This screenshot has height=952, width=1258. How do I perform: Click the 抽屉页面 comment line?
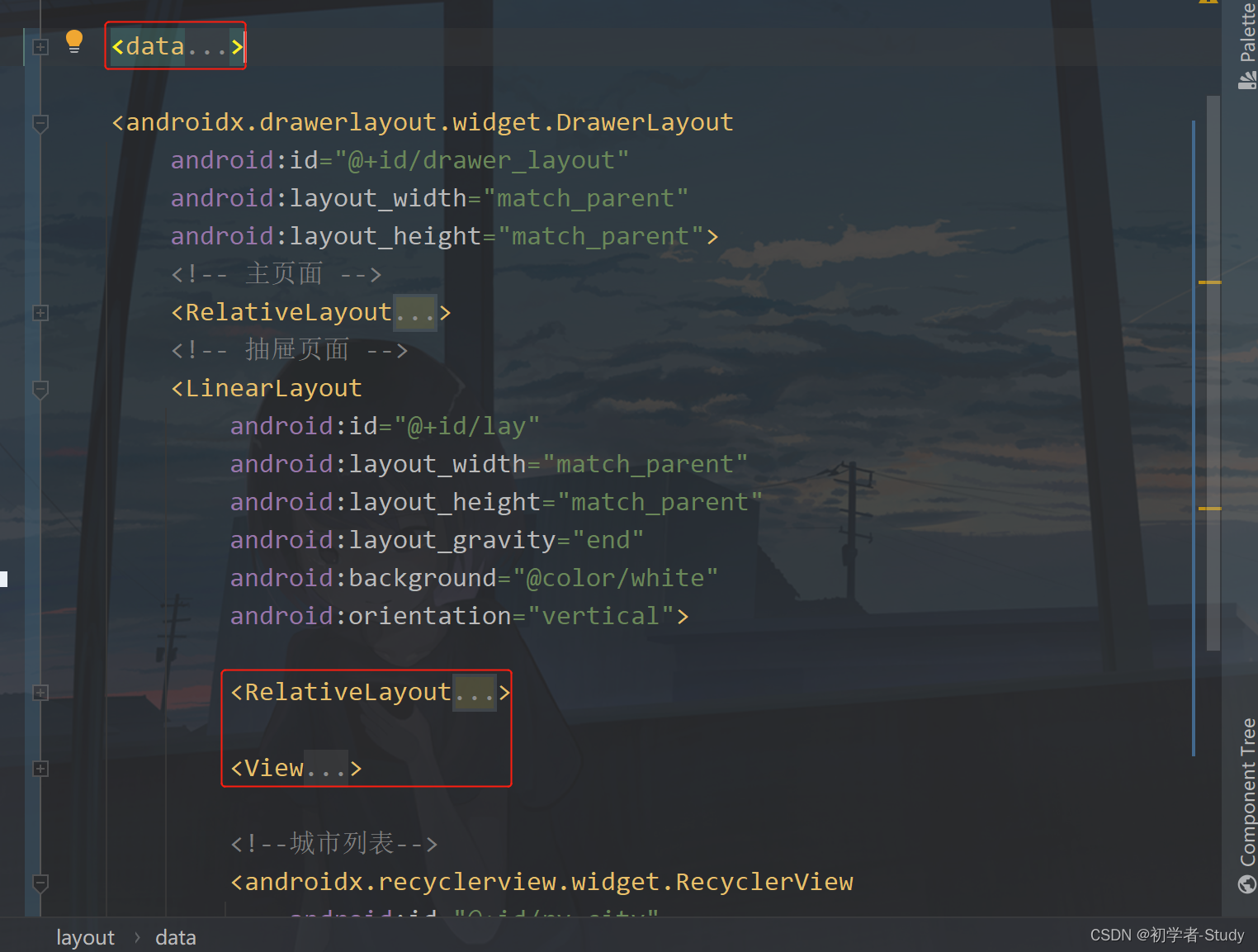pos(290,350)
